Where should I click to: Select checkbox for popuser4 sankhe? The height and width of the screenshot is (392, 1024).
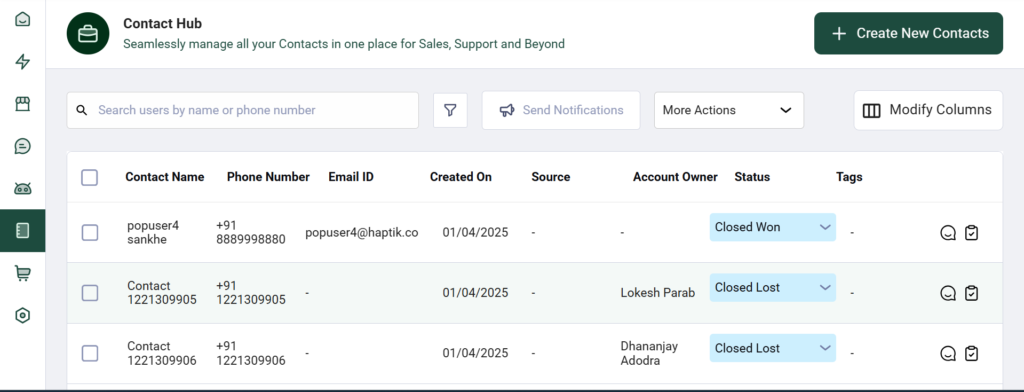[x=89, y=233]
